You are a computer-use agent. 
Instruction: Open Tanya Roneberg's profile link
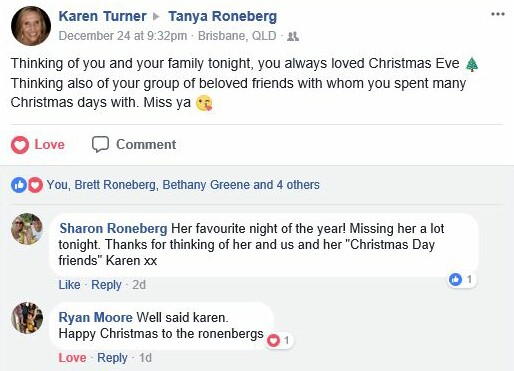pos(222,16)
